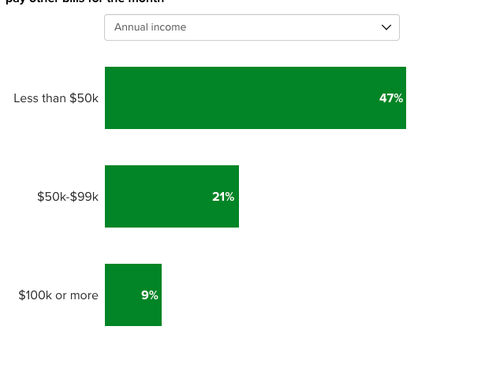Choose the middle-length bar showing 21%
Viewport: 500px width, 381px height.
click(x=172, y=196)
